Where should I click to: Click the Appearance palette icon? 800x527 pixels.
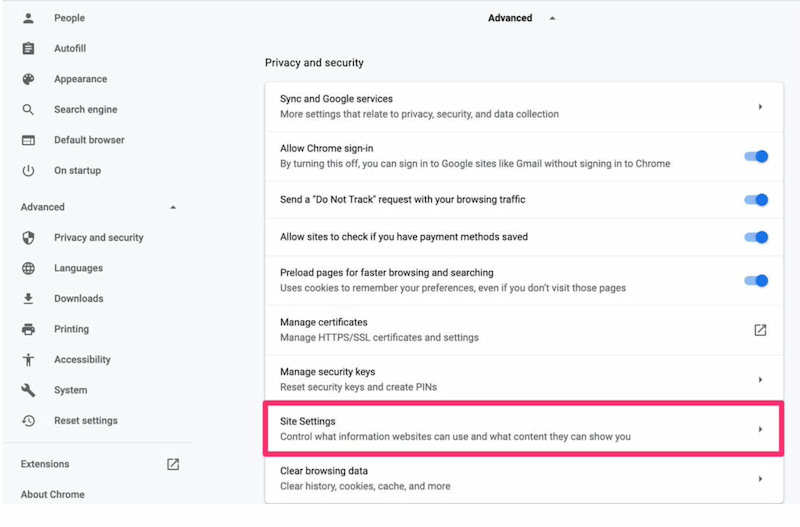(x=28, y=79)
